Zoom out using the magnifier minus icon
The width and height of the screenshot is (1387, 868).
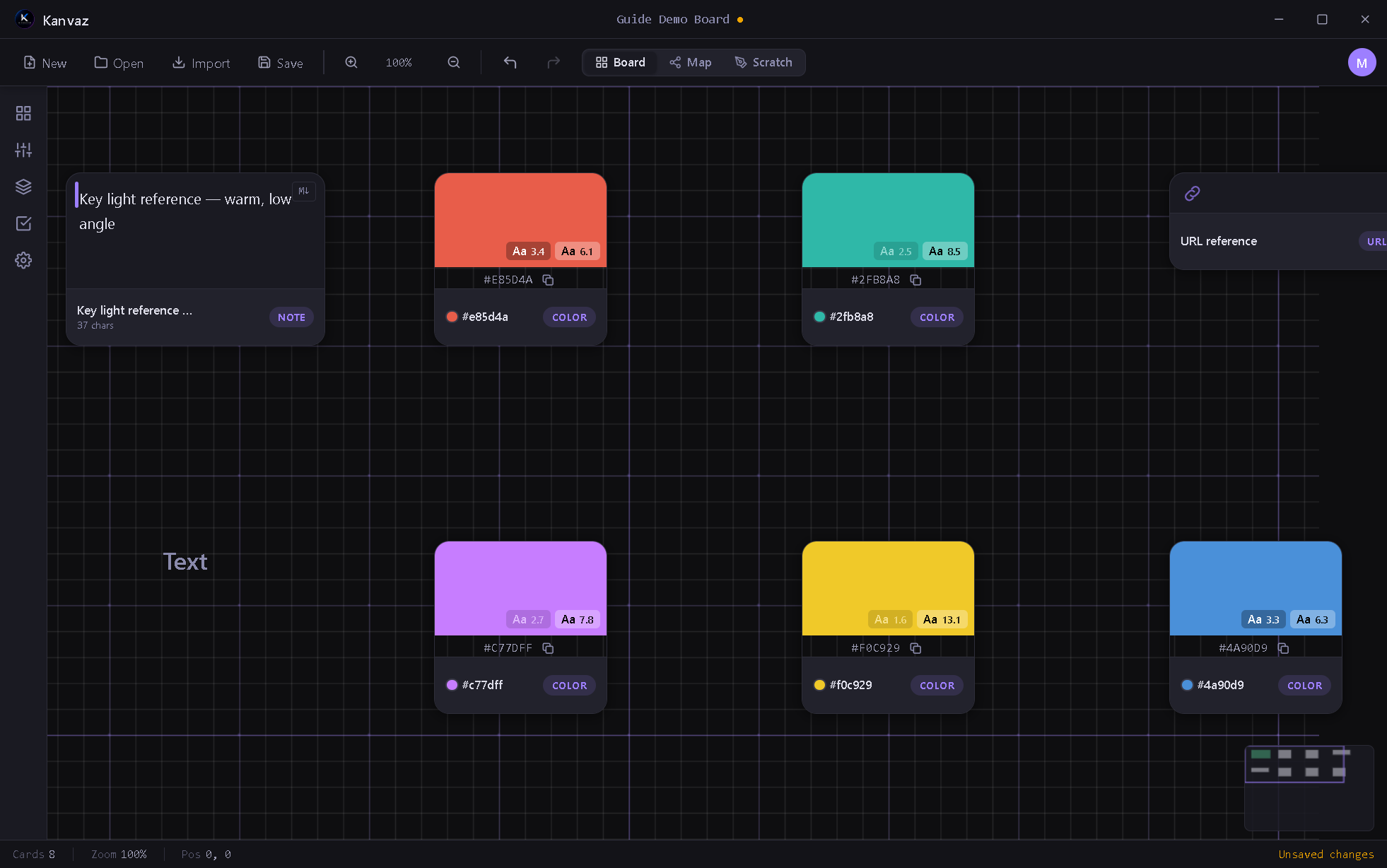454,62
